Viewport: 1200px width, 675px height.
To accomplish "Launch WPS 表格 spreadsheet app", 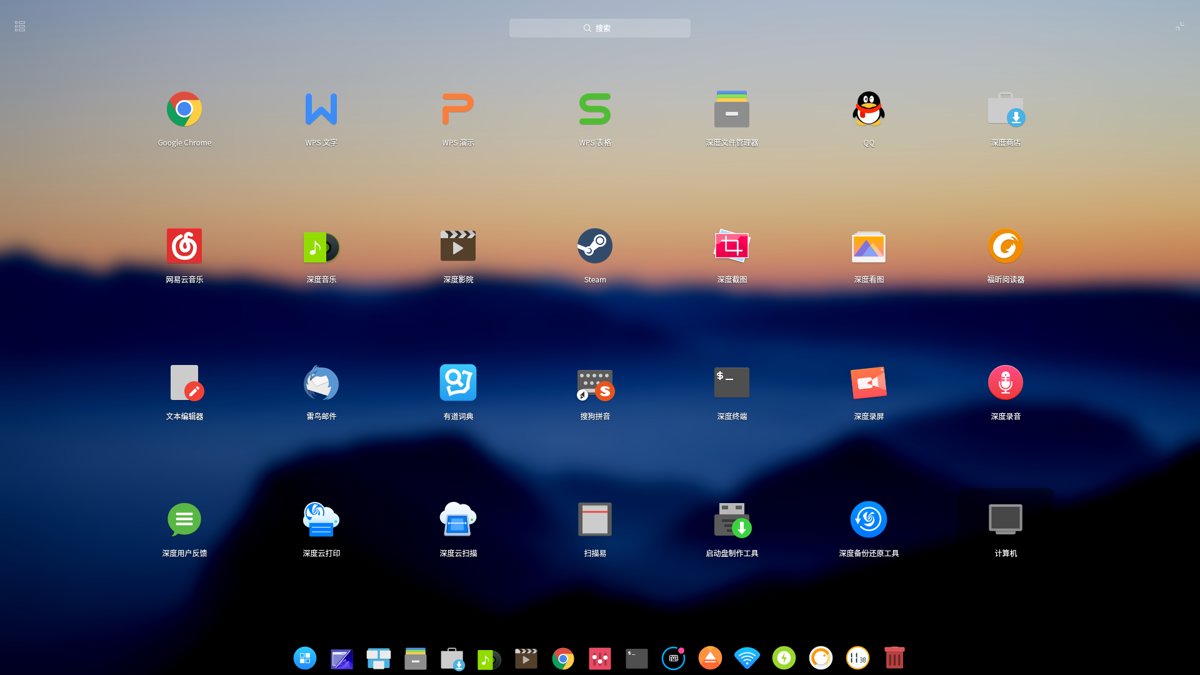I will (595, 109).
